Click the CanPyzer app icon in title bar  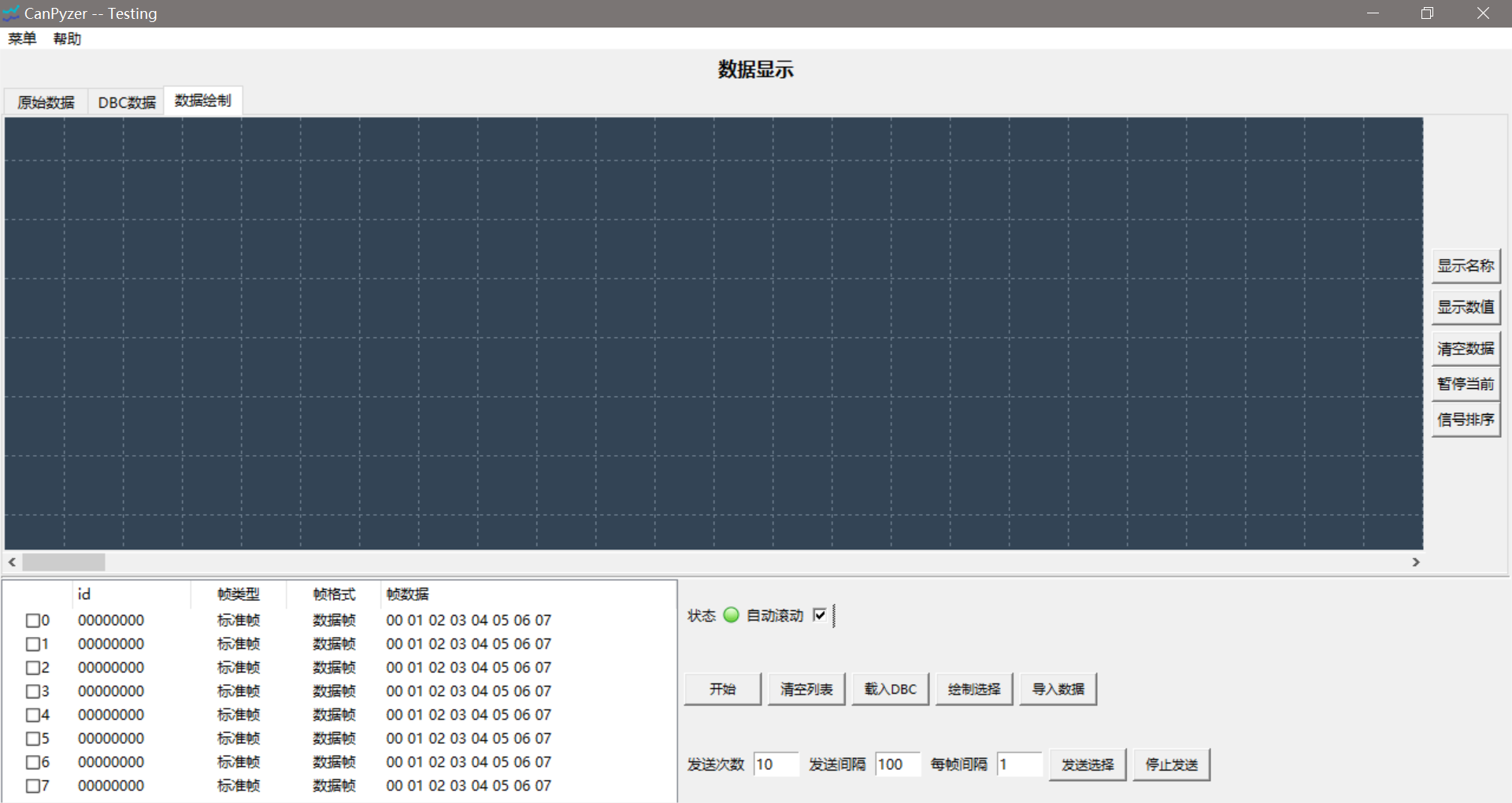pos(11,13)
